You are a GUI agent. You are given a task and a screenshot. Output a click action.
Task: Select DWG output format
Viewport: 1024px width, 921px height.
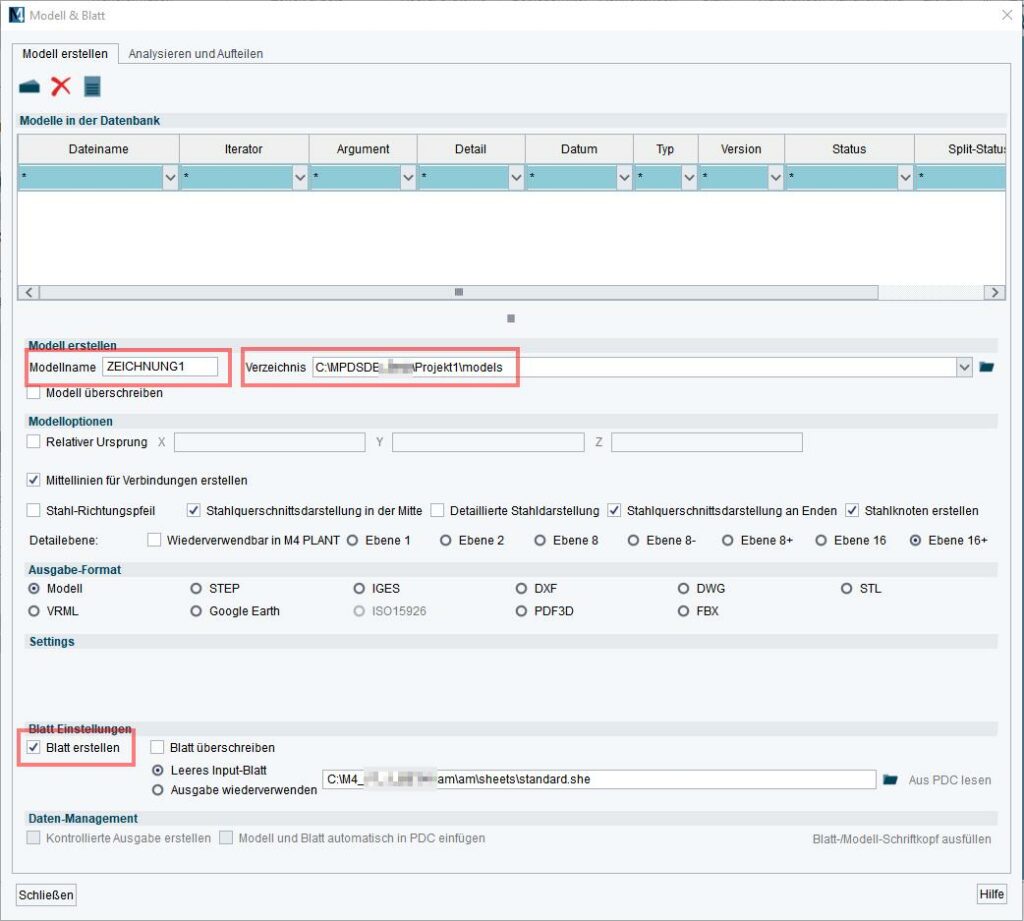coord(683,589)
